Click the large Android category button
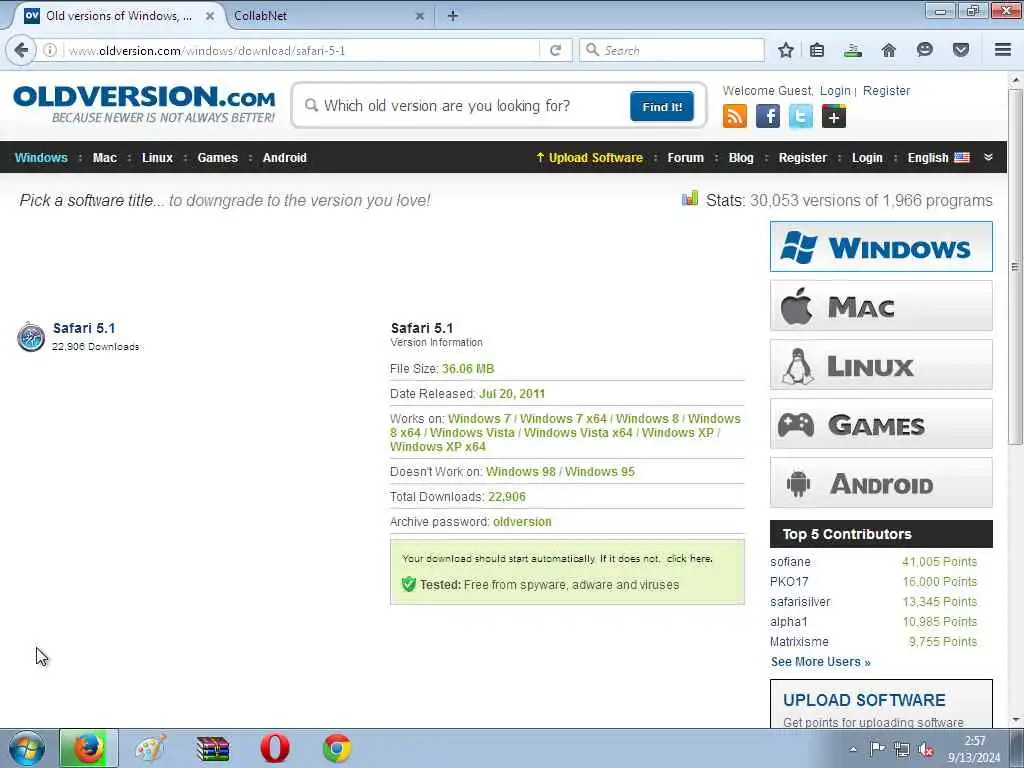Viewport: 1024px width, 768px height. 881,483
